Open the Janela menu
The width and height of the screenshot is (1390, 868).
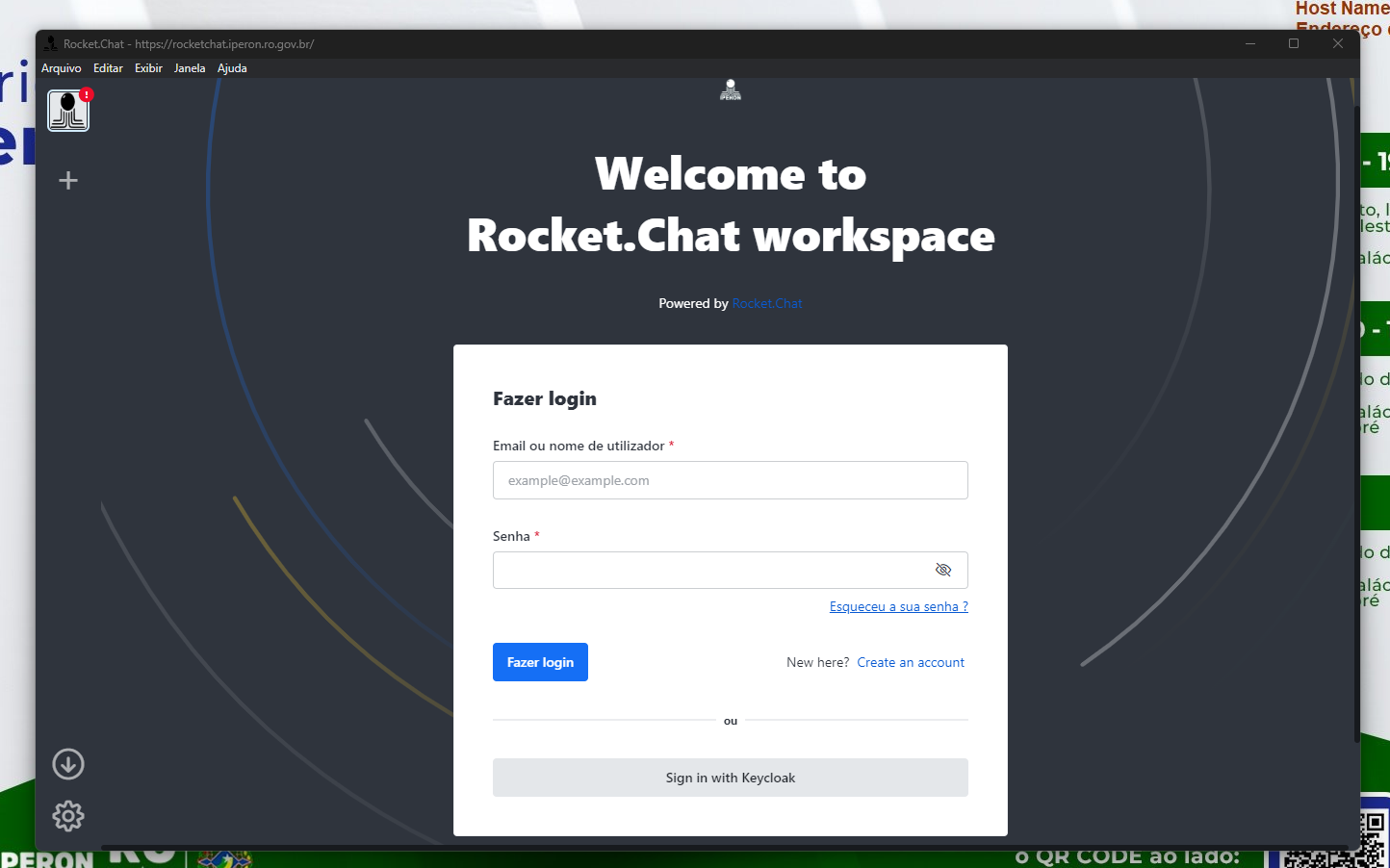pos(190,68)
